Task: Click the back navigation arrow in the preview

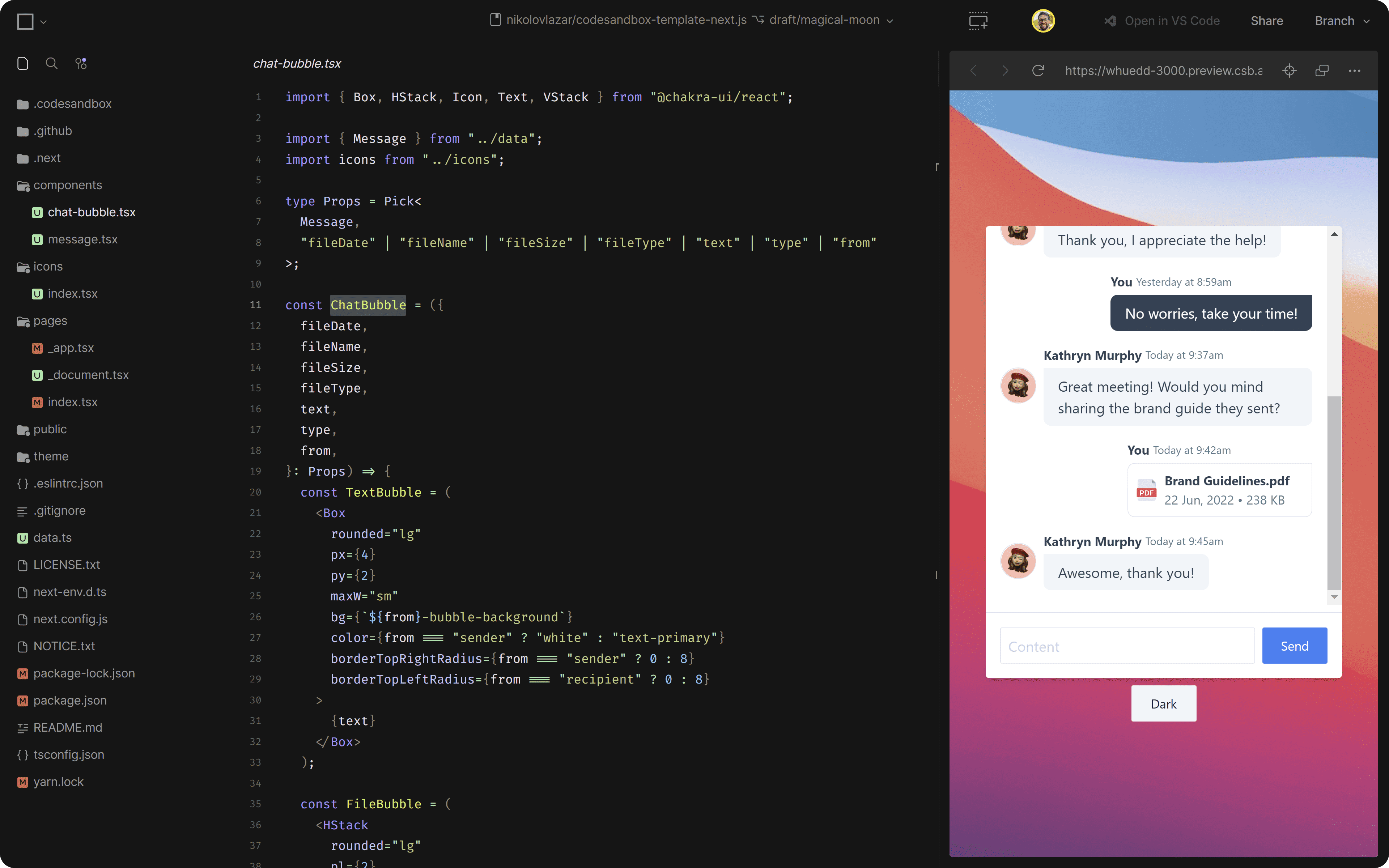Action: coord(973,70)
